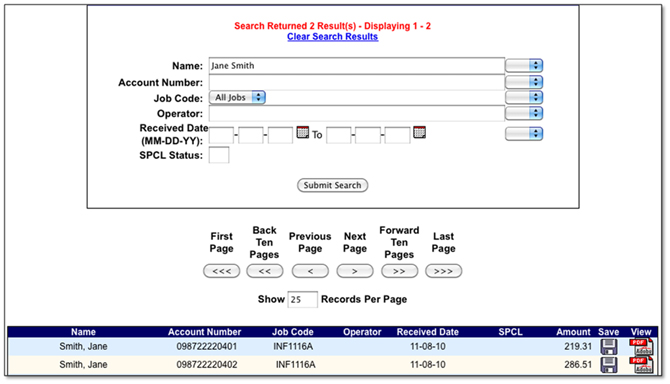Screen dimensions: 670x384
Task: Open the dropdown beside the Operator field
Action: 524,113
